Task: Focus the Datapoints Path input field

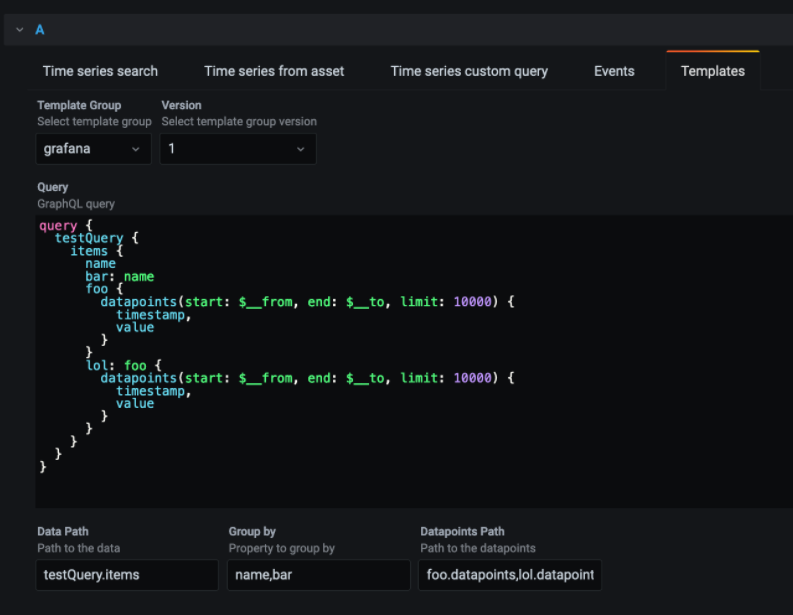Action: (510, 575)
